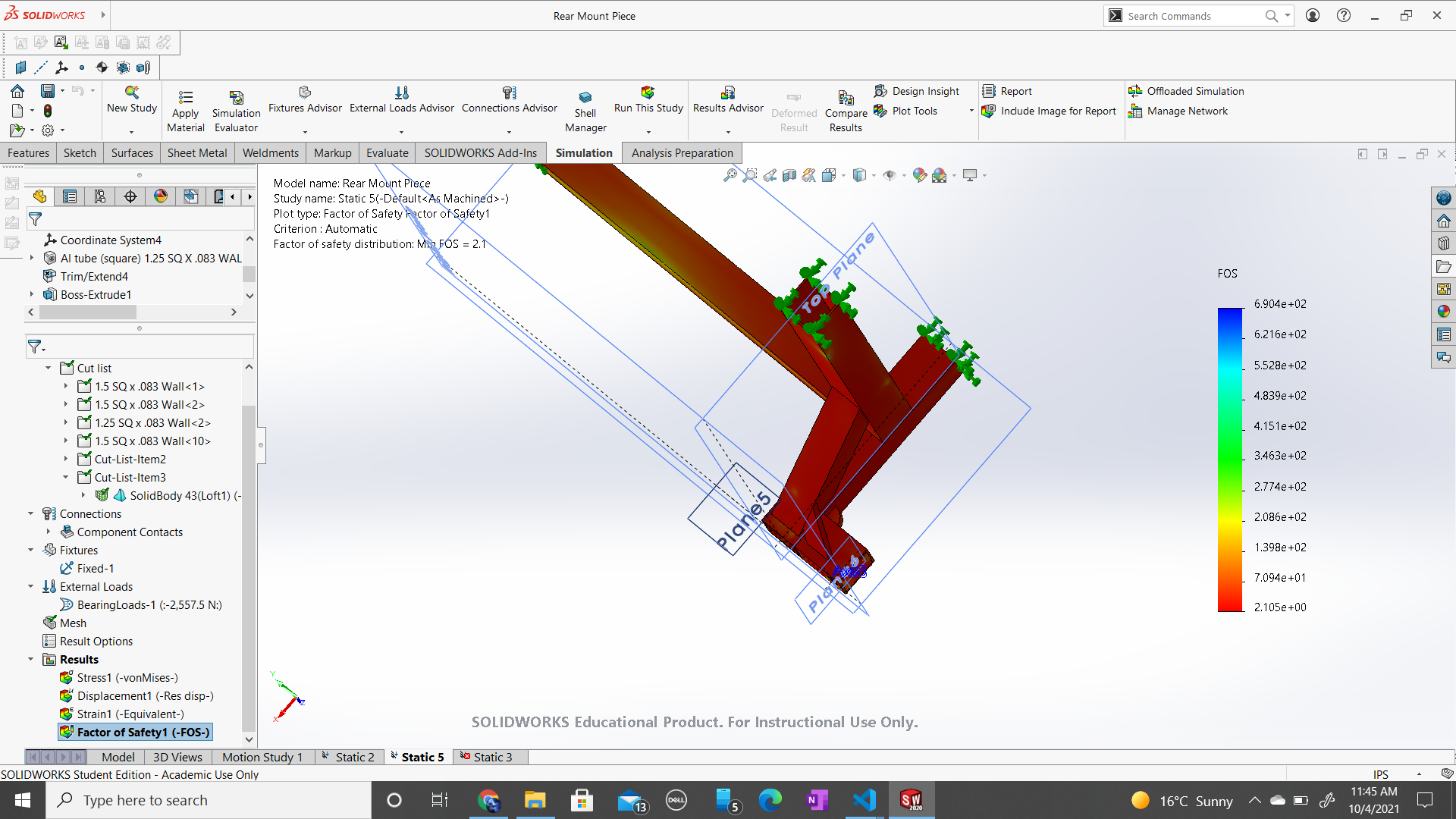Open Design Insight
The height and width of the screenshot is (819, 1456).
click(917, 91)
